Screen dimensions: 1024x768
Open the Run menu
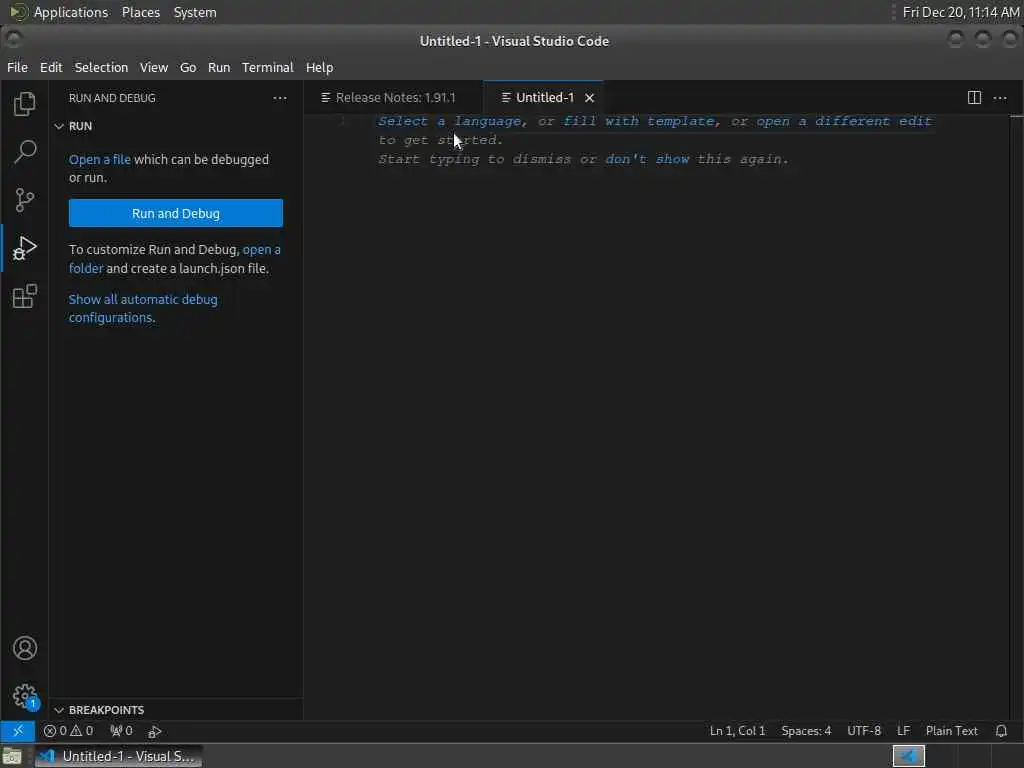click(x=219, y=67)
